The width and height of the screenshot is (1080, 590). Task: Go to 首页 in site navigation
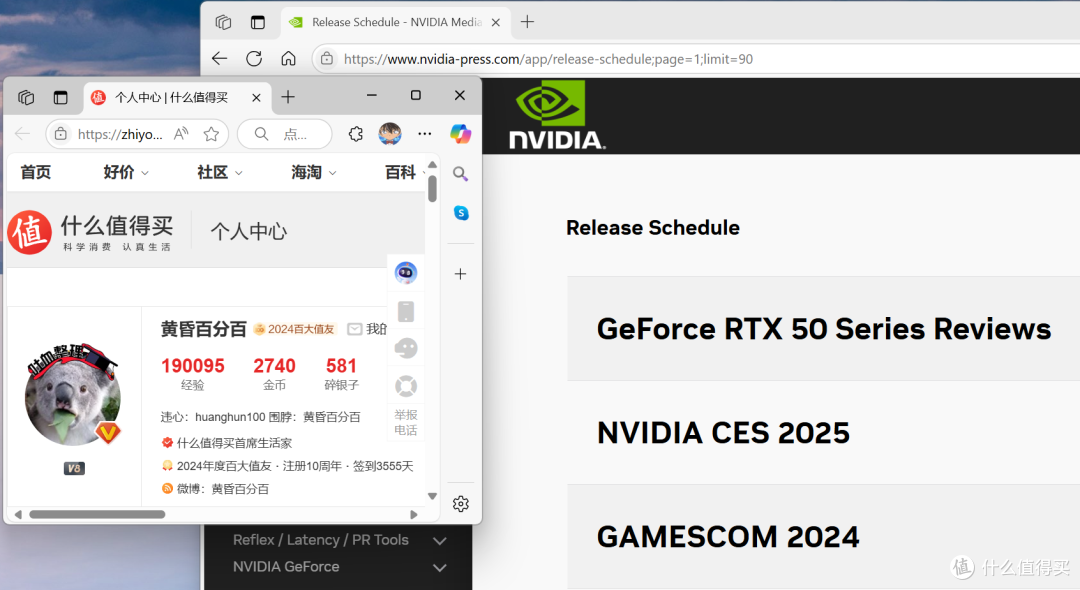(x=35, y=172)
